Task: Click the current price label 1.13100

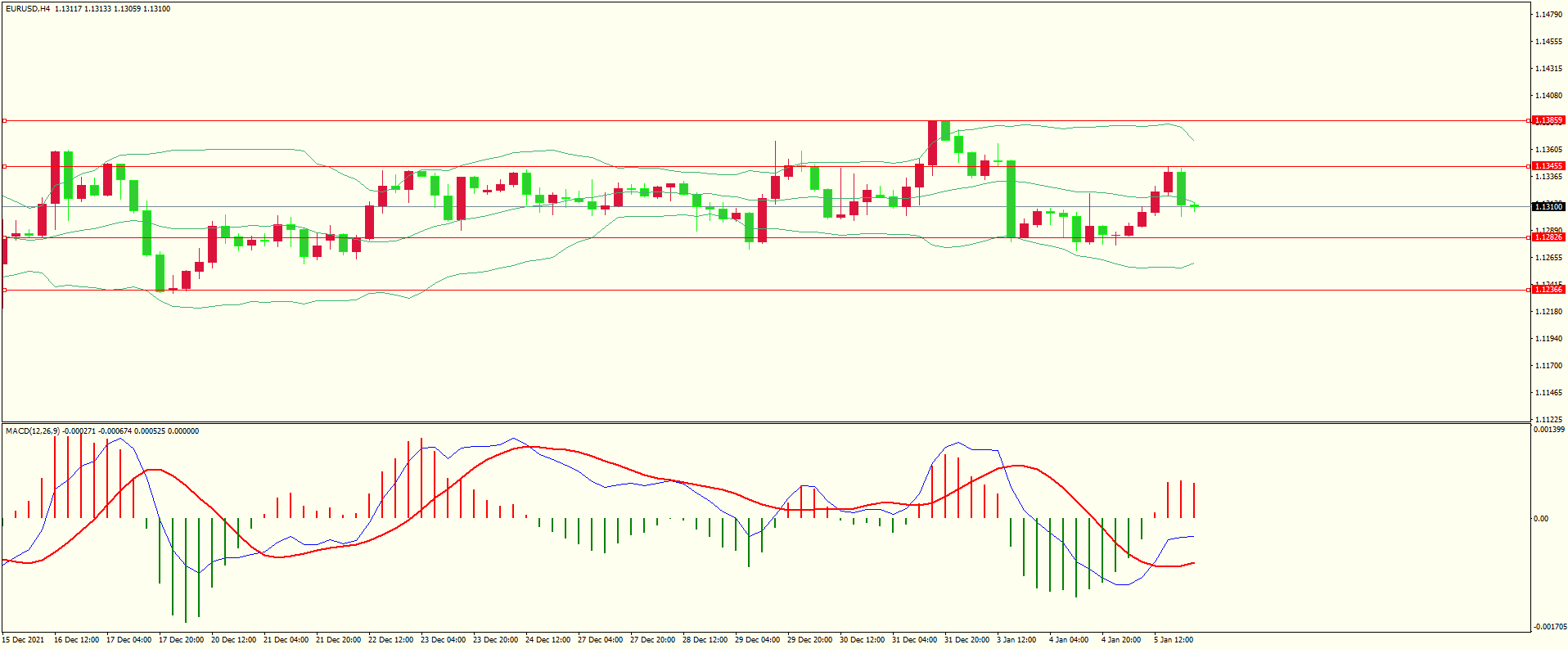Action: 1548,207
